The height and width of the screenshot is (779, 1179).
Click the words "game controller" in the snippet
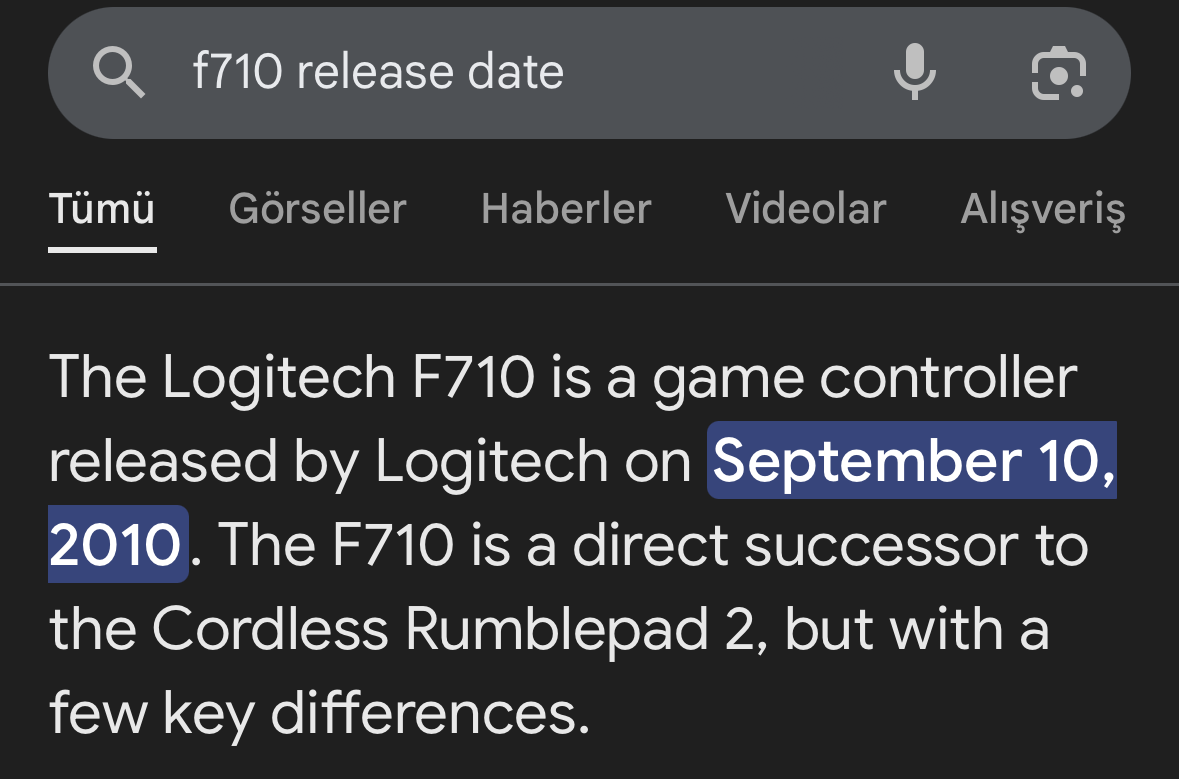(865, 377)
